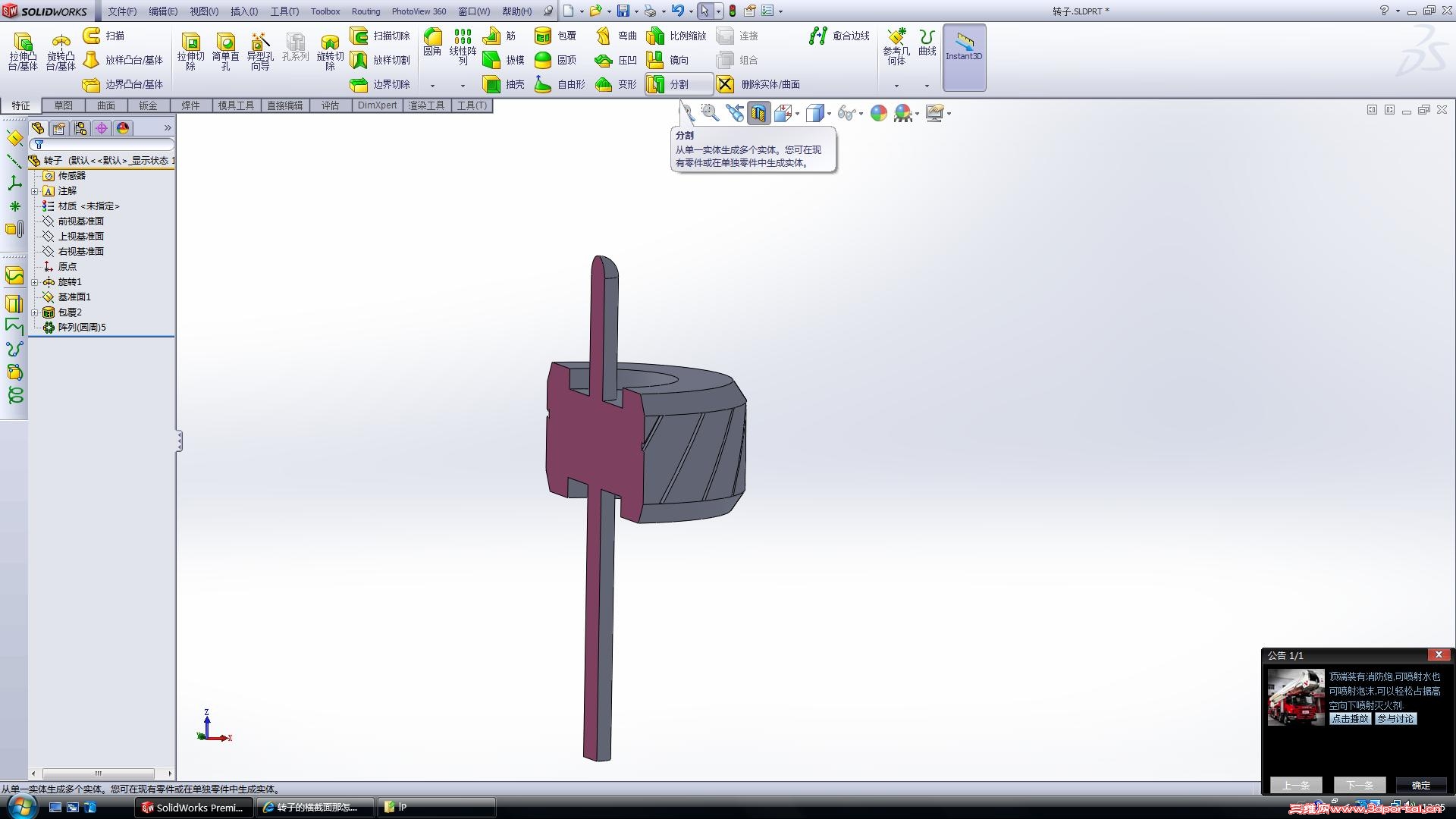Open the 插入(I) menu

[x=243, y=11]
